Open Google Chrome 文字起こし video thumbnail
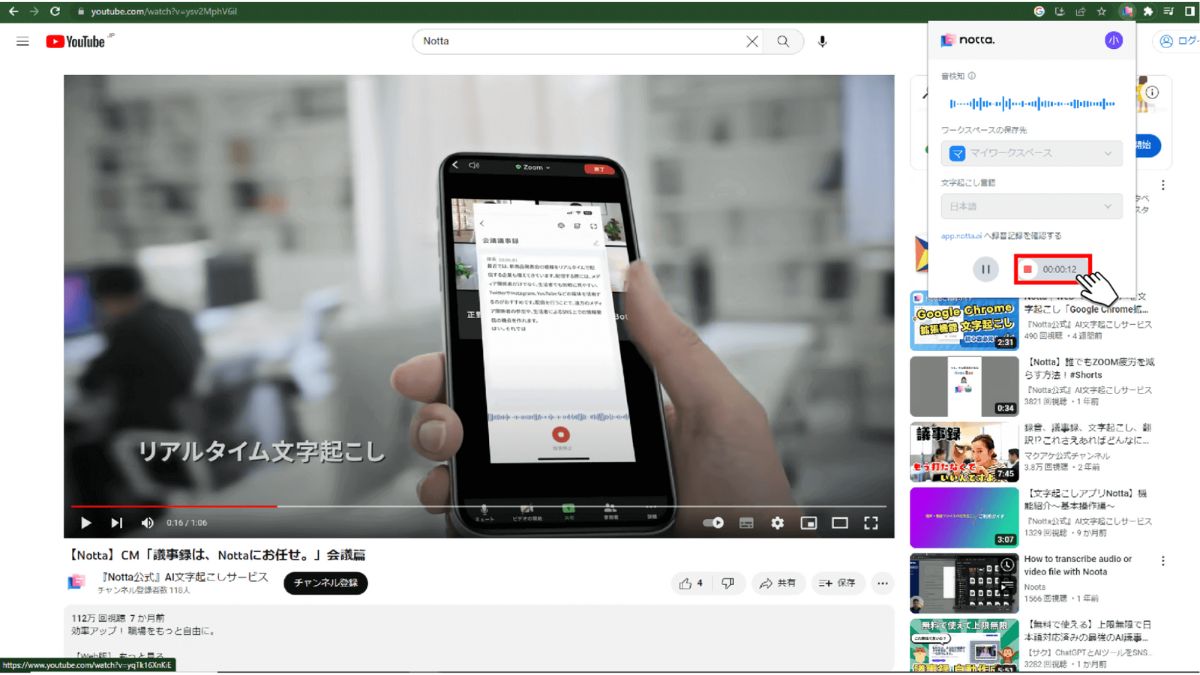This screenshot has width=1200, height=675. point(962,320)
